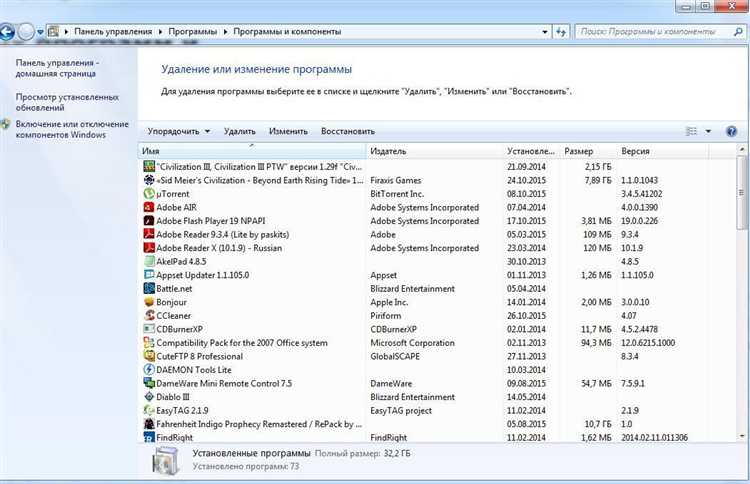Expand the view options dropdown arrow
The image size is (750, 484).
tap(708, 131)
